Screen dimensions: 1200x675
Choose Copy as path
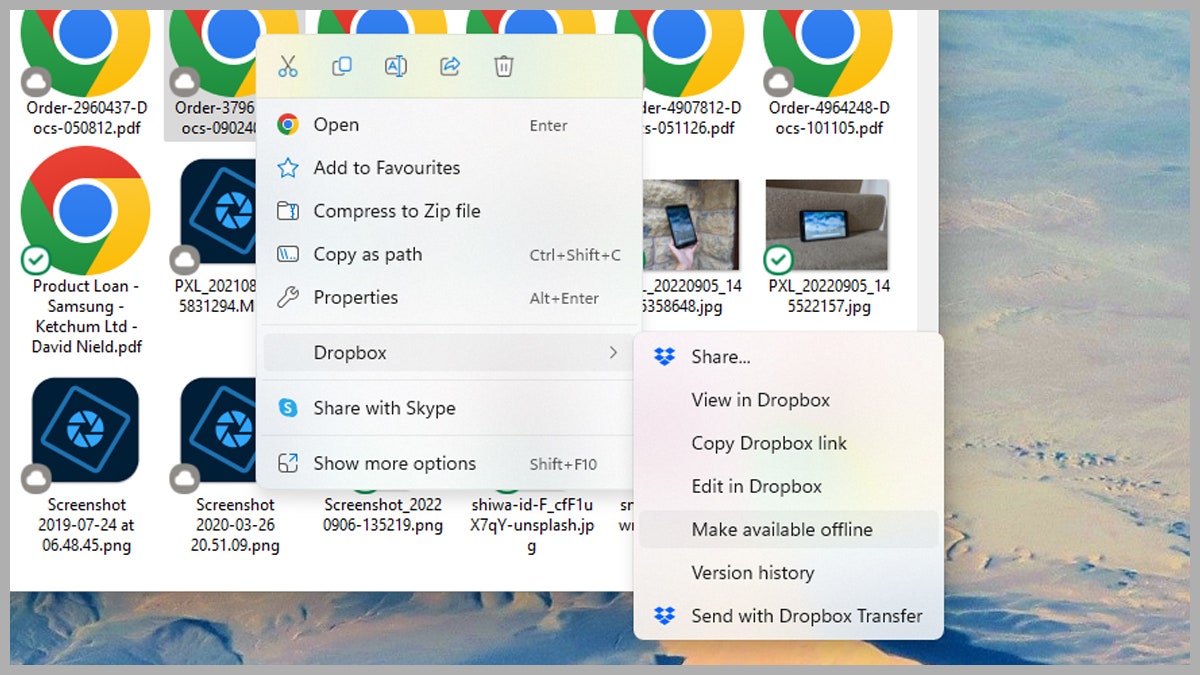click(x=367, y=254)
